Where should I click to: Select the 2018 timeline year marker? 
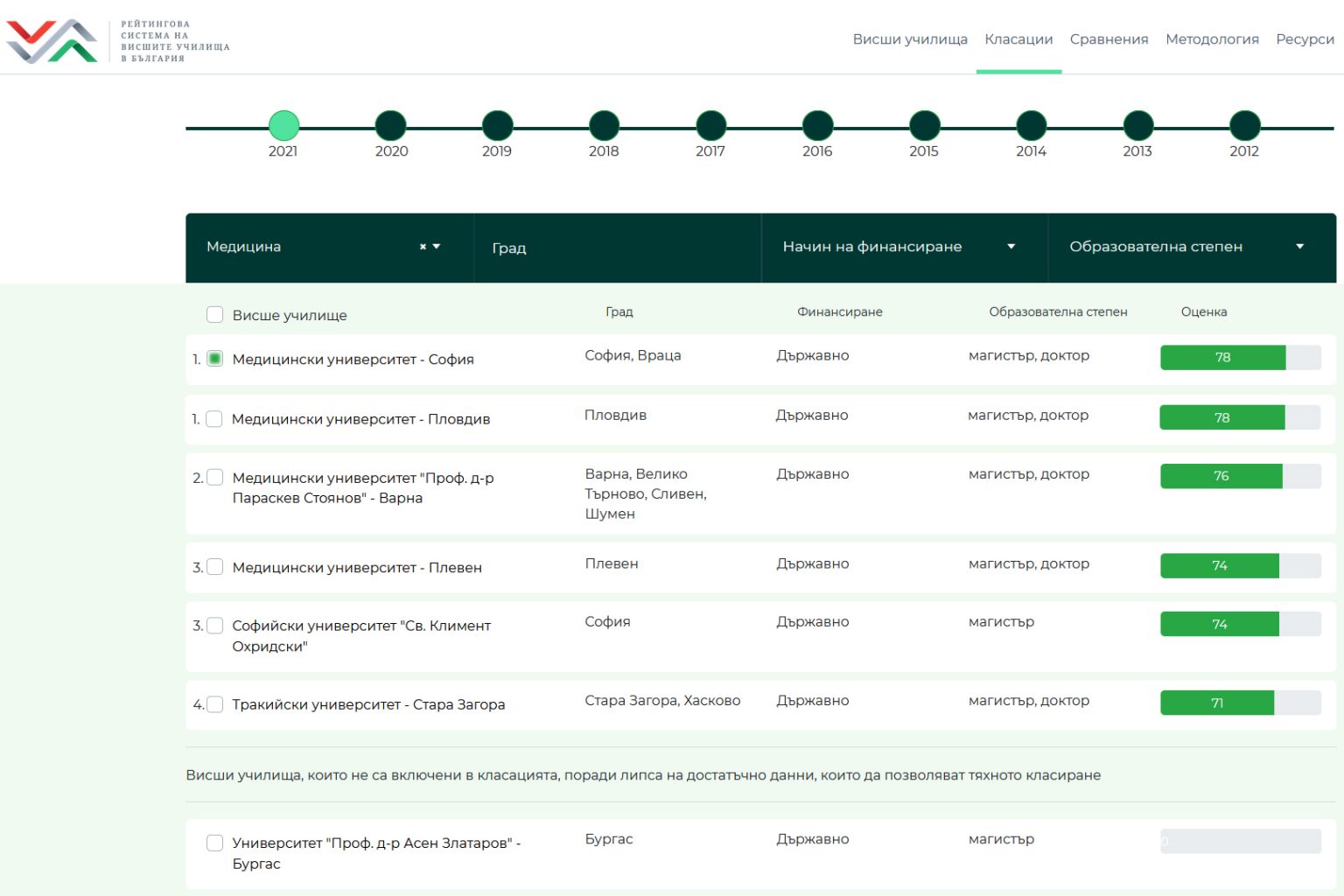click(x=604, y=126)
